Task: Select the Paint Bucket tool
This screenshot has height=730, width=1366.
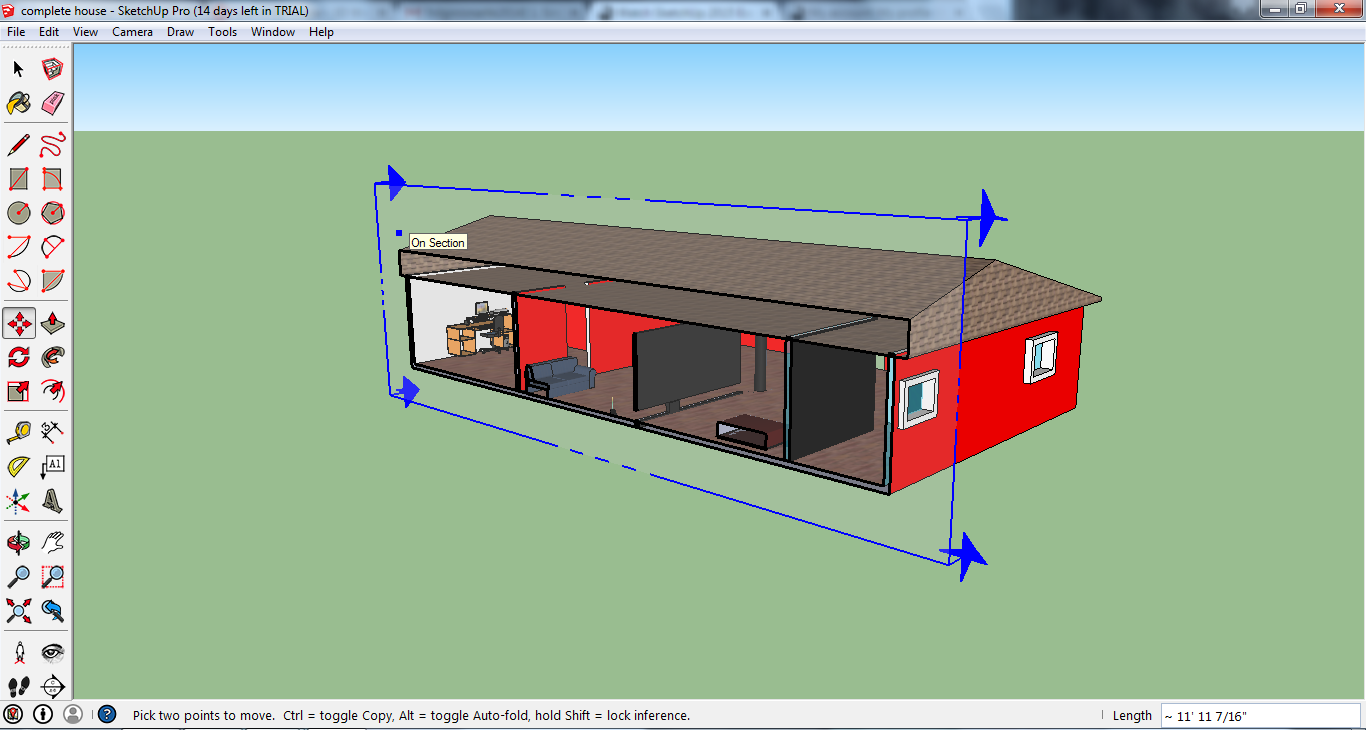Action: coord(17,103)
